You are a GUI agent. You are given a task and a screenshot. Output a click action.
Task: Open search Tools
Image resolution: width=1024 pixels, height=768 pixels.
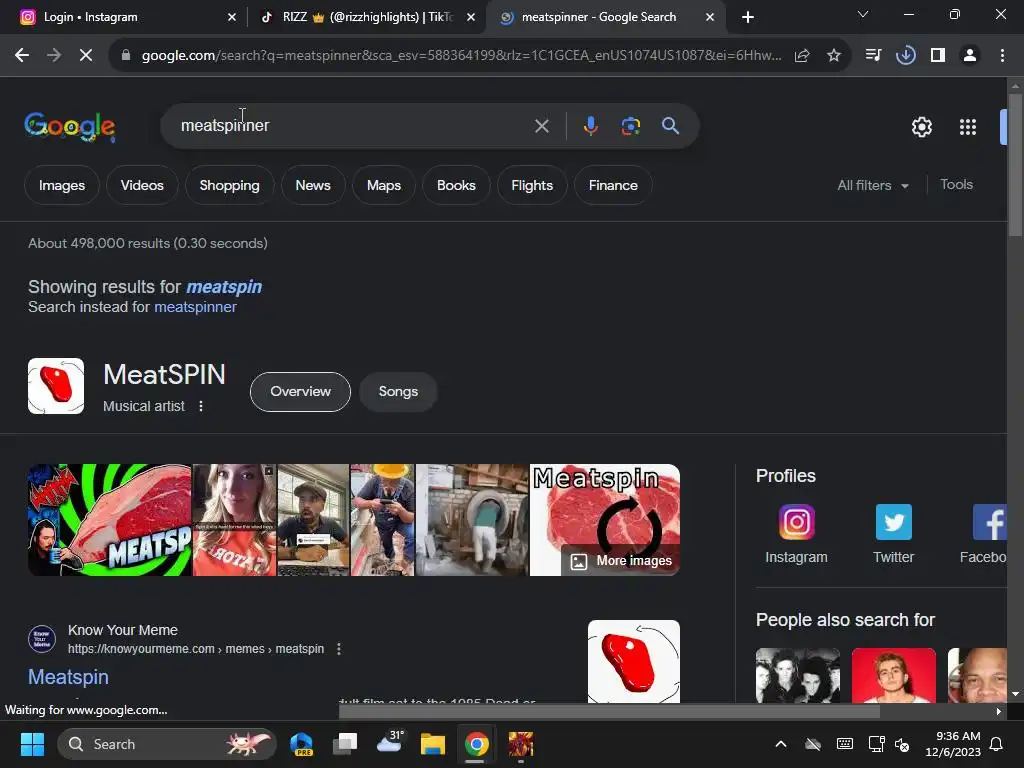pyautogui.click(x=956, y=185)
